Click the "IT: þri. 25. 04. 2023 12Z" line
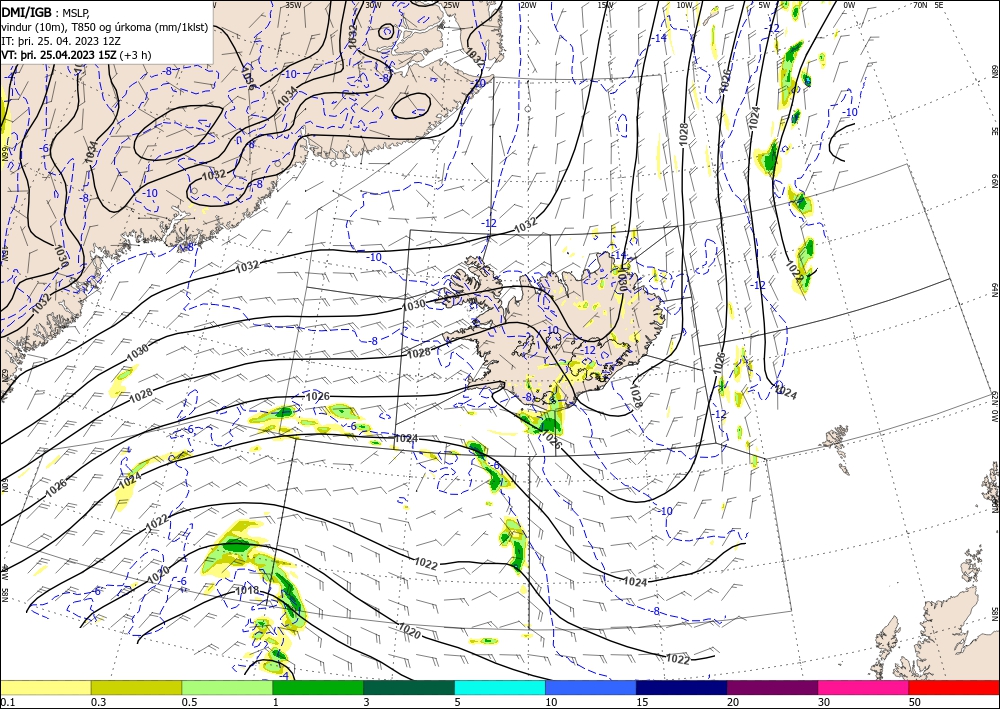The image size is (1000, 709). click(59, 41)
